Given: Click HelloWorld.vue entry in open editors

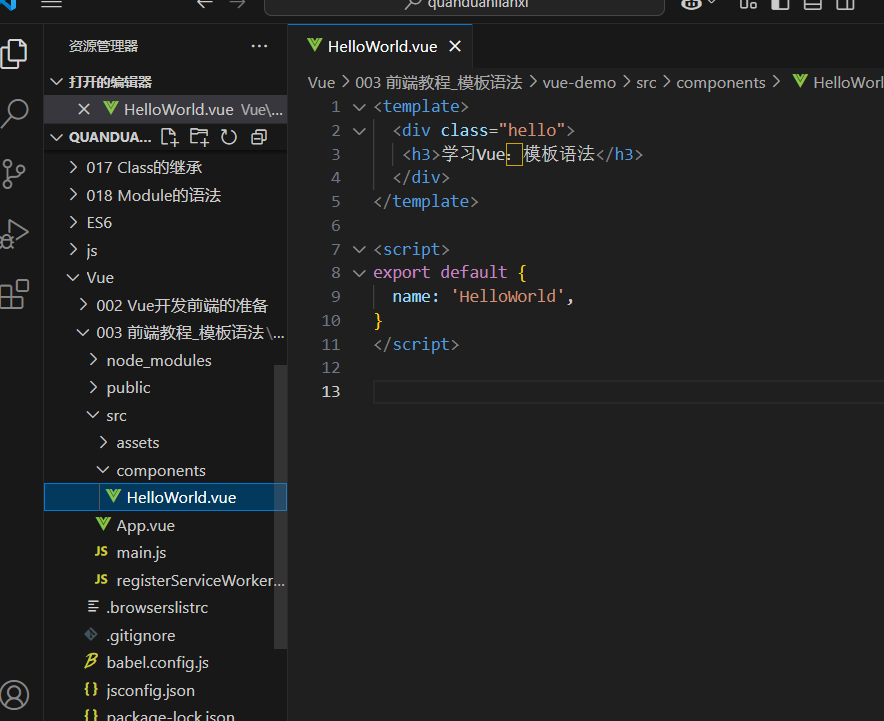Looking at the screenshot, I should pyautogui.click(x=166, y=109).
